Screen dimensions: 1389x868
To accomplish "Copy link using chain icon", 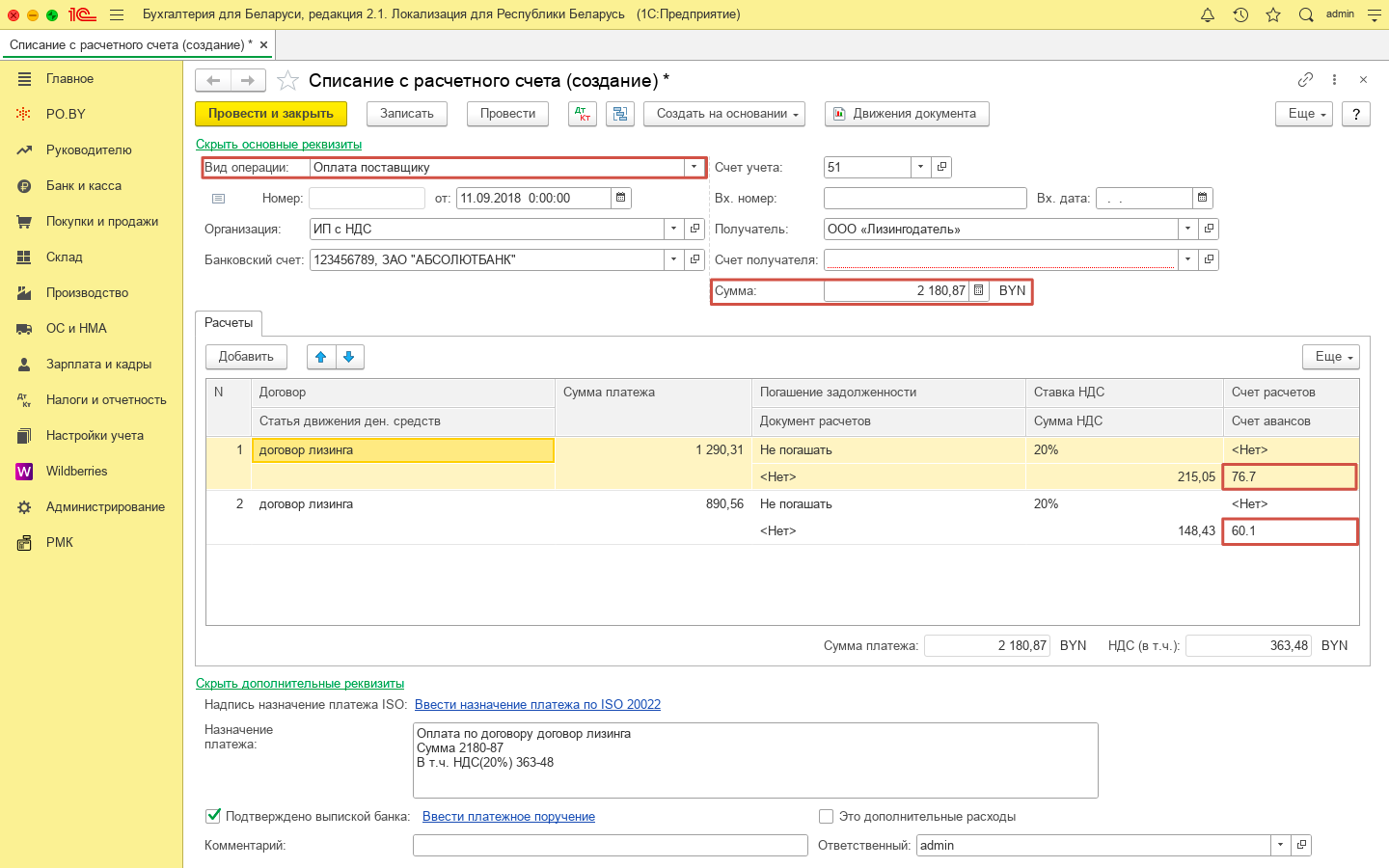I will click(x=1305, y=80).
